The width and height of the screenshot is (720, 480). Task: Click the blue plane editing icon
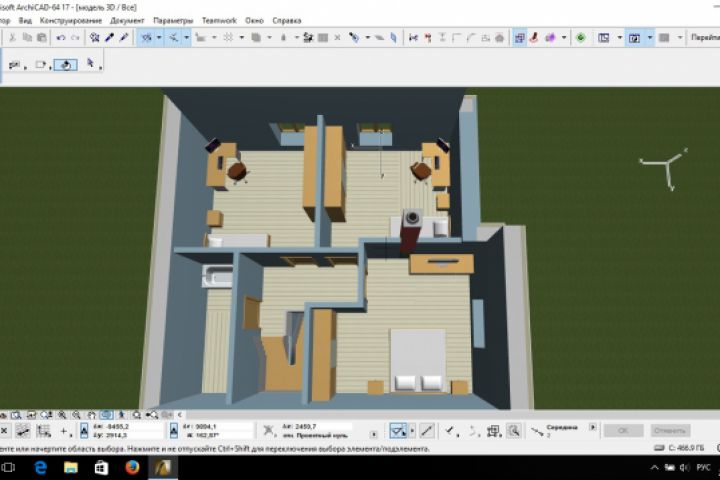coord(394,38)
